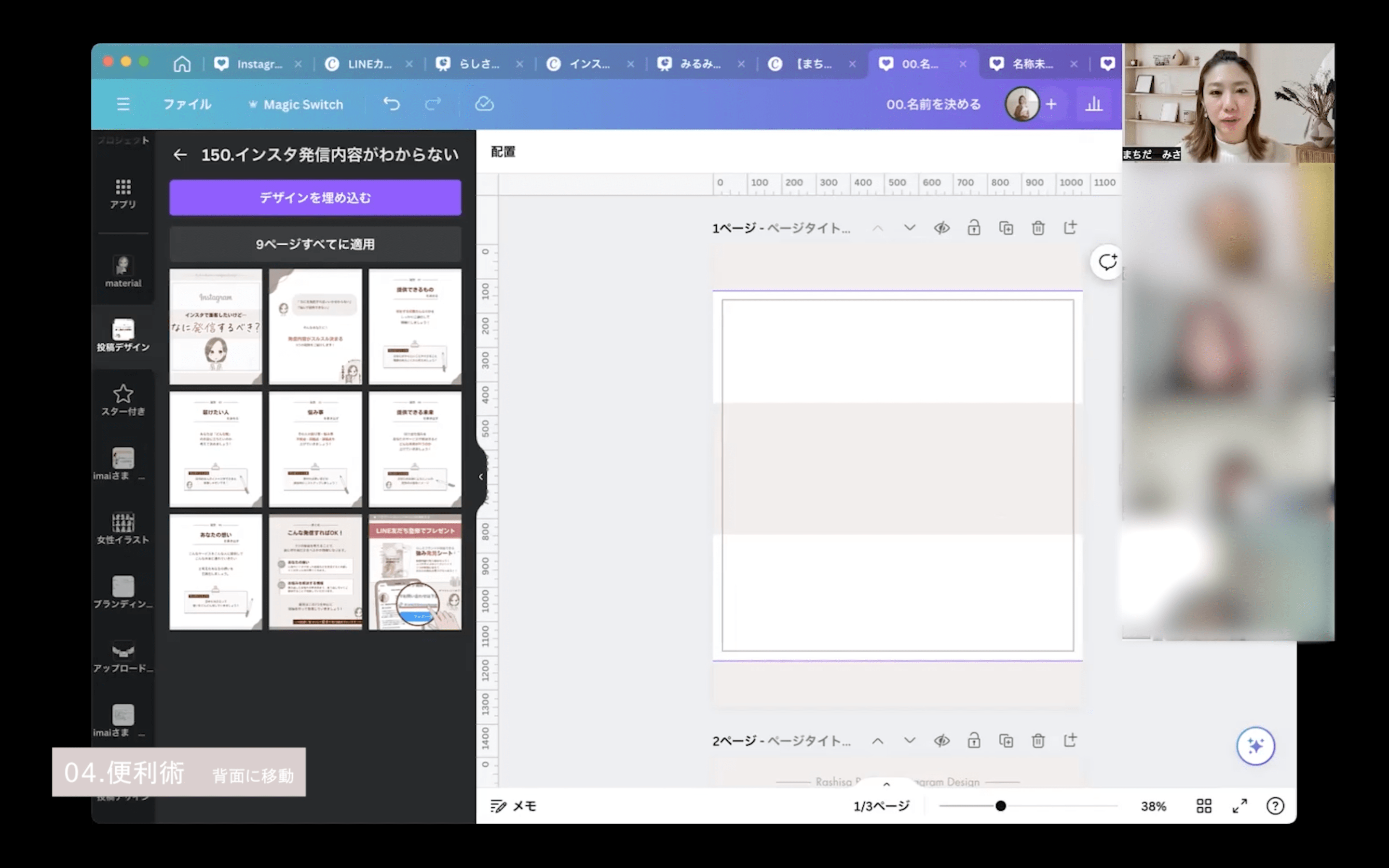Image resolution: width=1389 pixels, height=868 pixels.
Task: Click the cloud save status icon
Action: 484,104
